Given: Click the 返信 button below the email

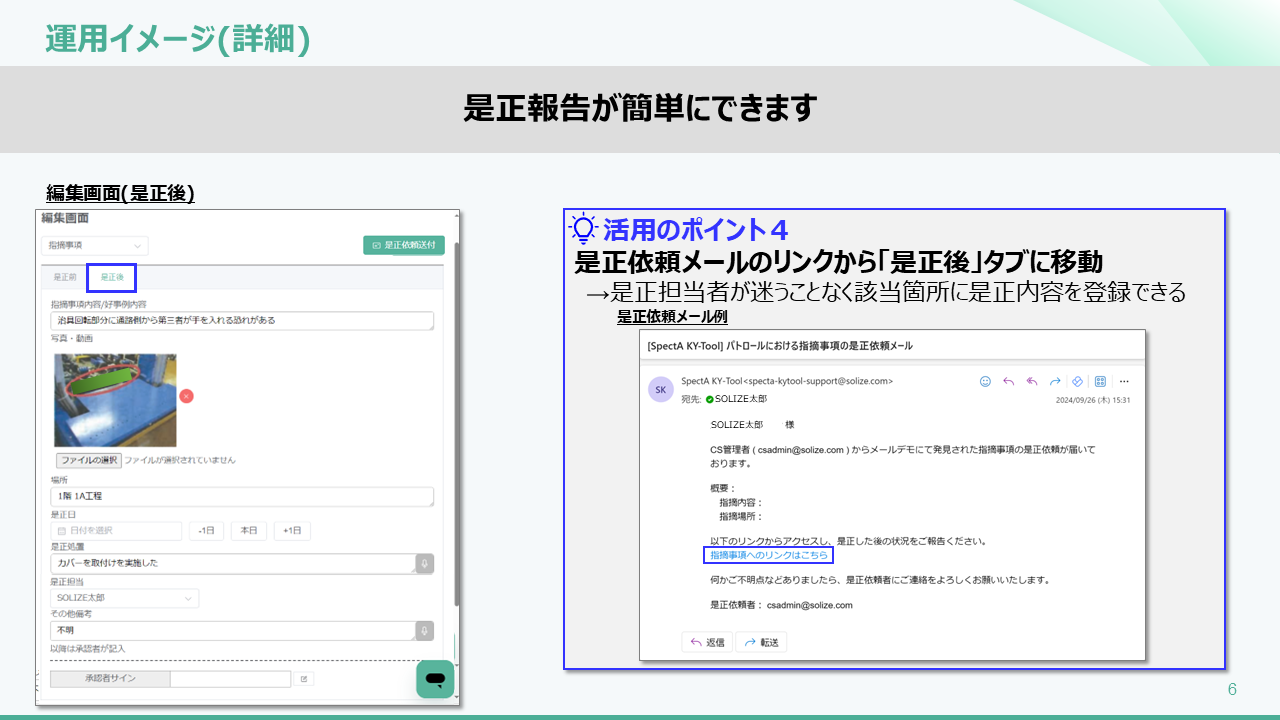Looking at the screenshot, I should click(707, 642).
